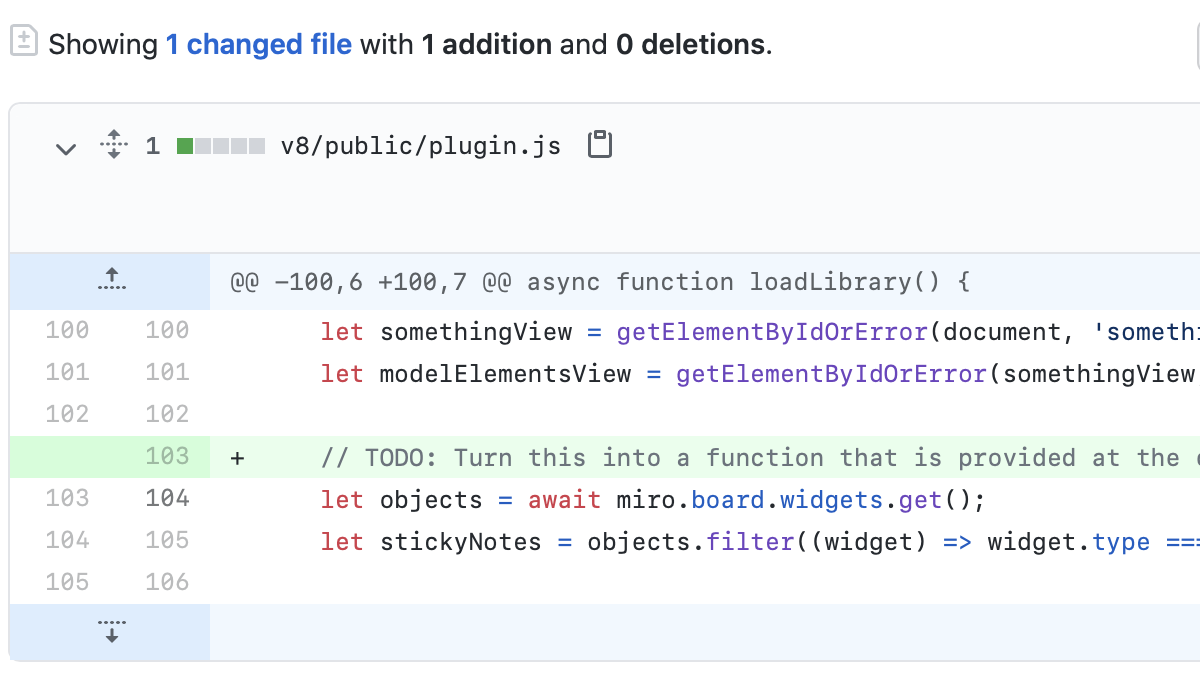
Task: Expand code below line 106
Action: 110,631
